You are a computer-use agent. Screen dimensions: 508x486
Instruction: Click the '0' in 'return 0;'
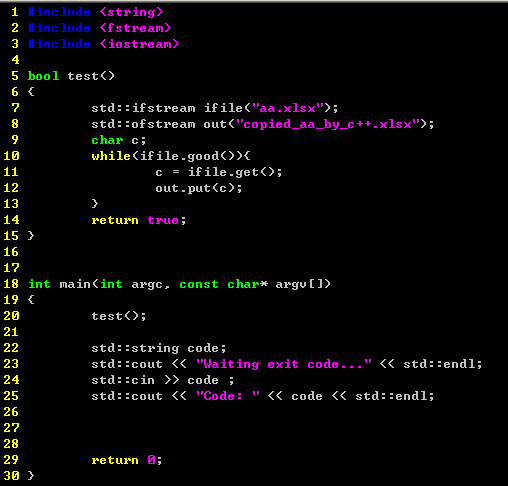[x=151, y=460]
